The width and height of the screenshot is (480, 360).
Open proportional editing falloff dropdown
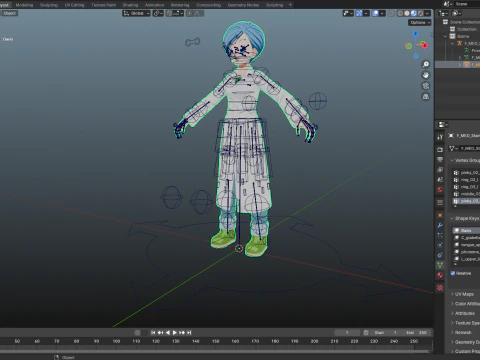click(198, 13)
